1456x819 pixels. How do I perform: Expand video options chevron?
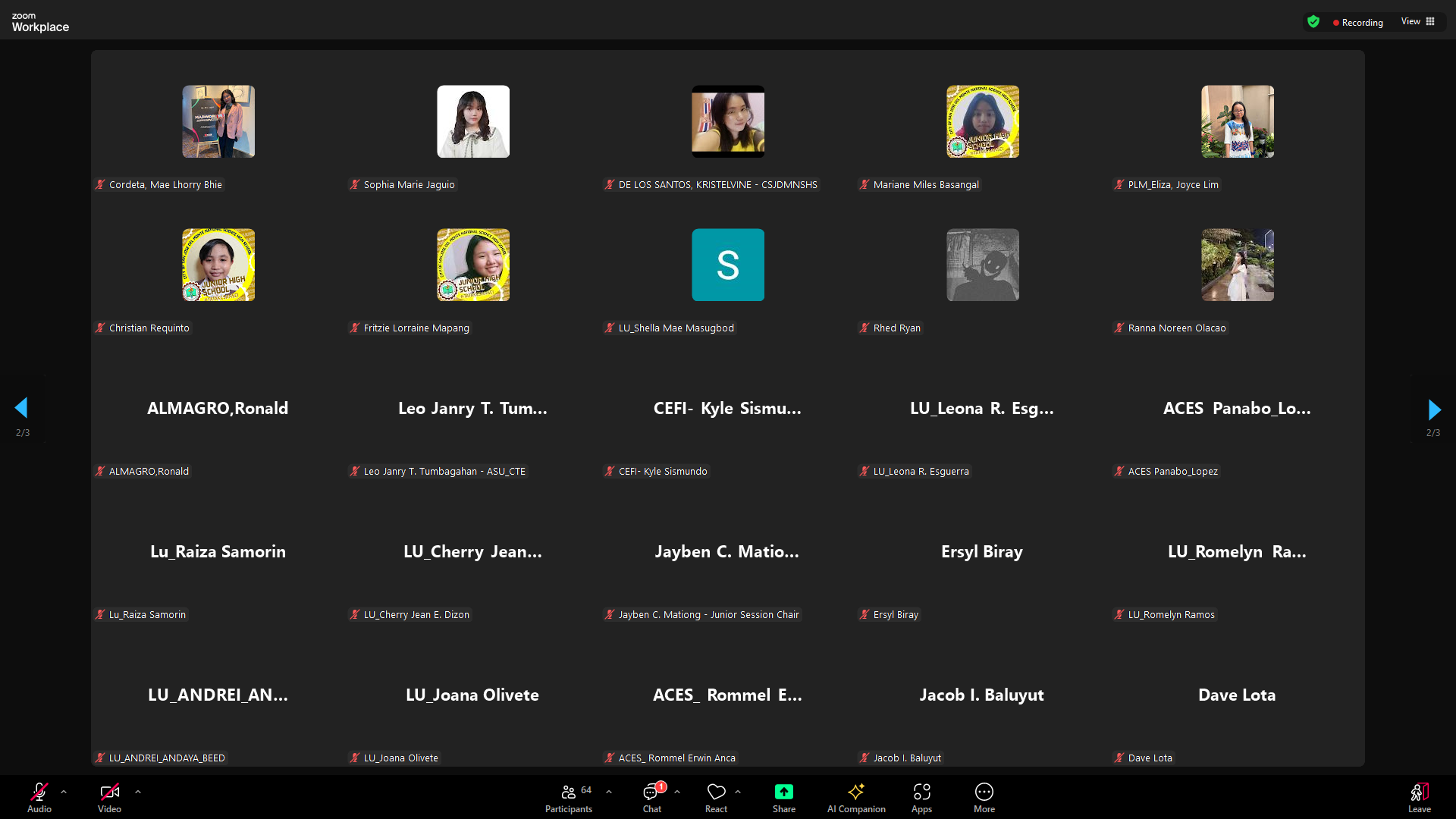point(138,792)
